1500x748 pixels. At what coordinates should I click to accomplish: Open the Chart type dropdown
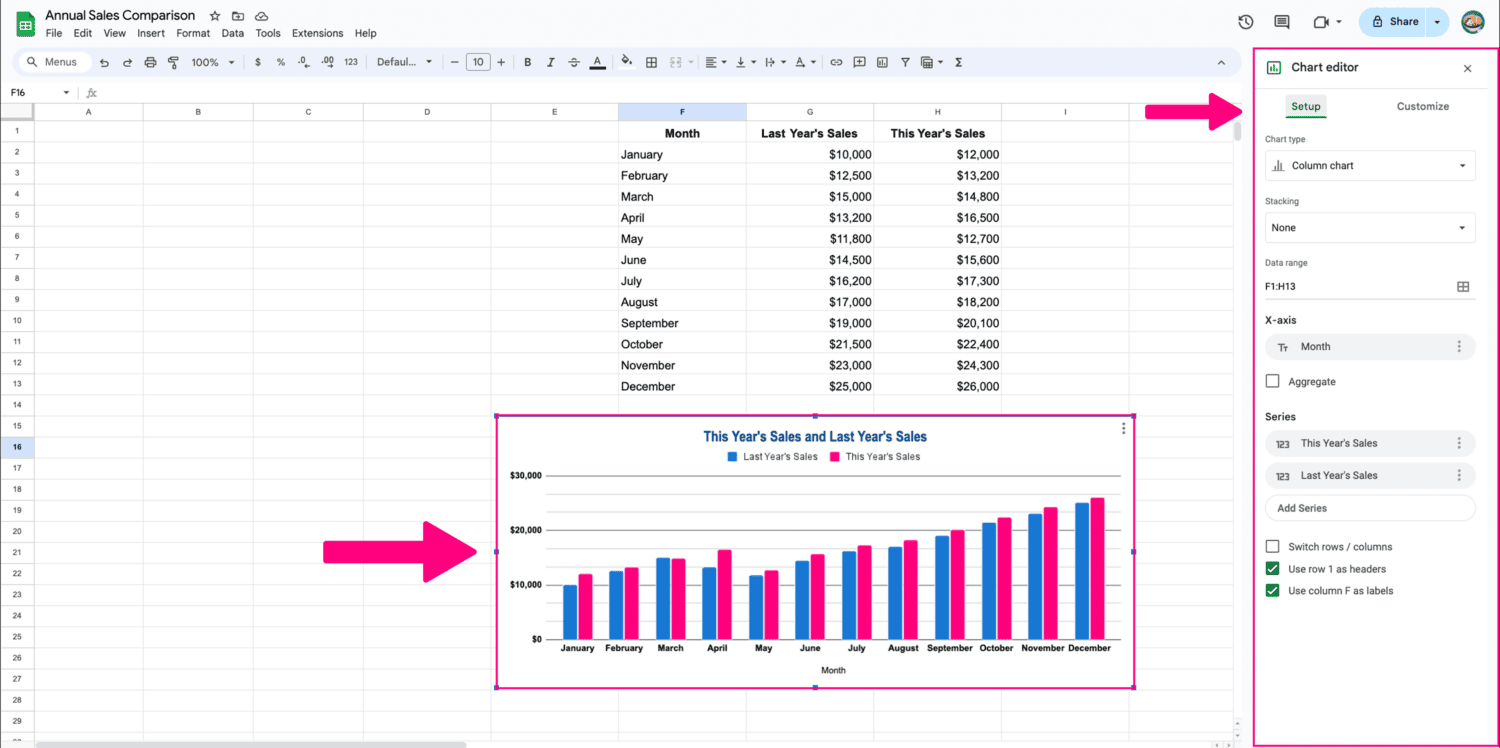coord(1370,166)
